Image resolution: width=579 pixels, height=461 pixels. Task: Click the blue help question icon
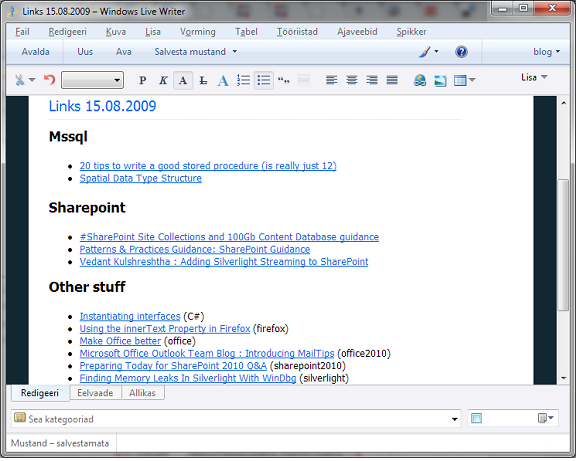coord(461,52)
